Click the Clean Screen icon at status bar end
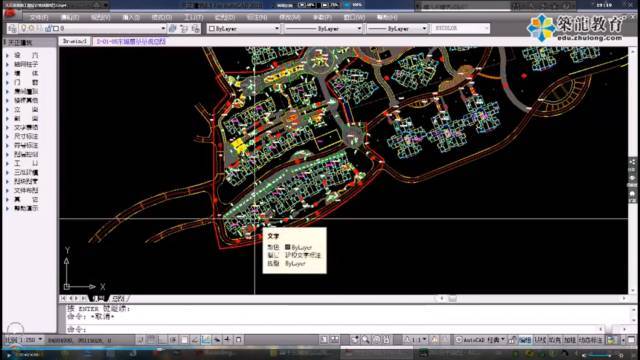Screen dimensions: 640x360 [631, 340]
